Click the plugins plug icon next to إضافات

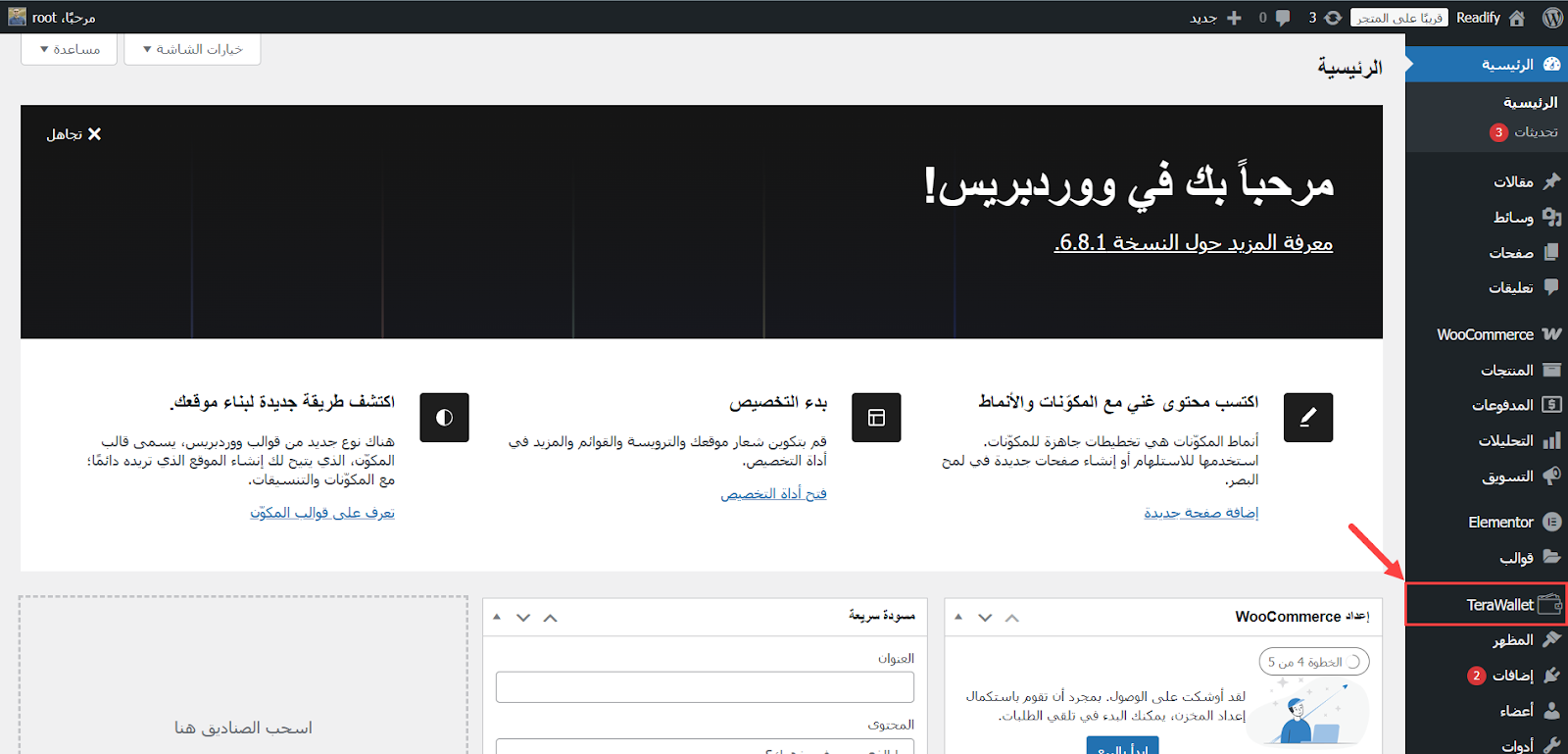[x=1551, y=675]
